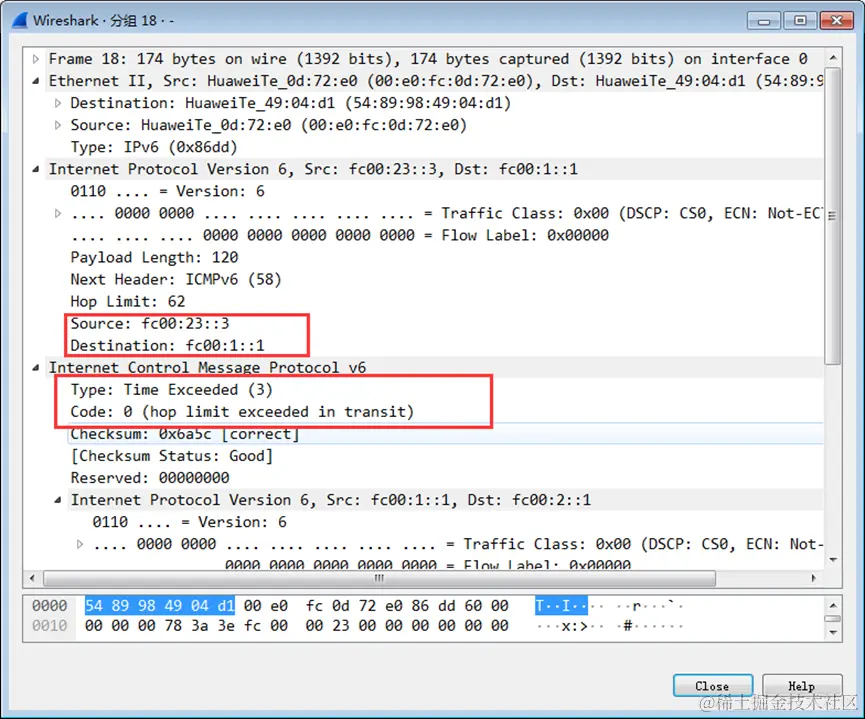Image resolution: width=865 pixels, height=719 pixels.
Task: Click the horizontal scroll left arrow
Action: [x=32, y=578]
